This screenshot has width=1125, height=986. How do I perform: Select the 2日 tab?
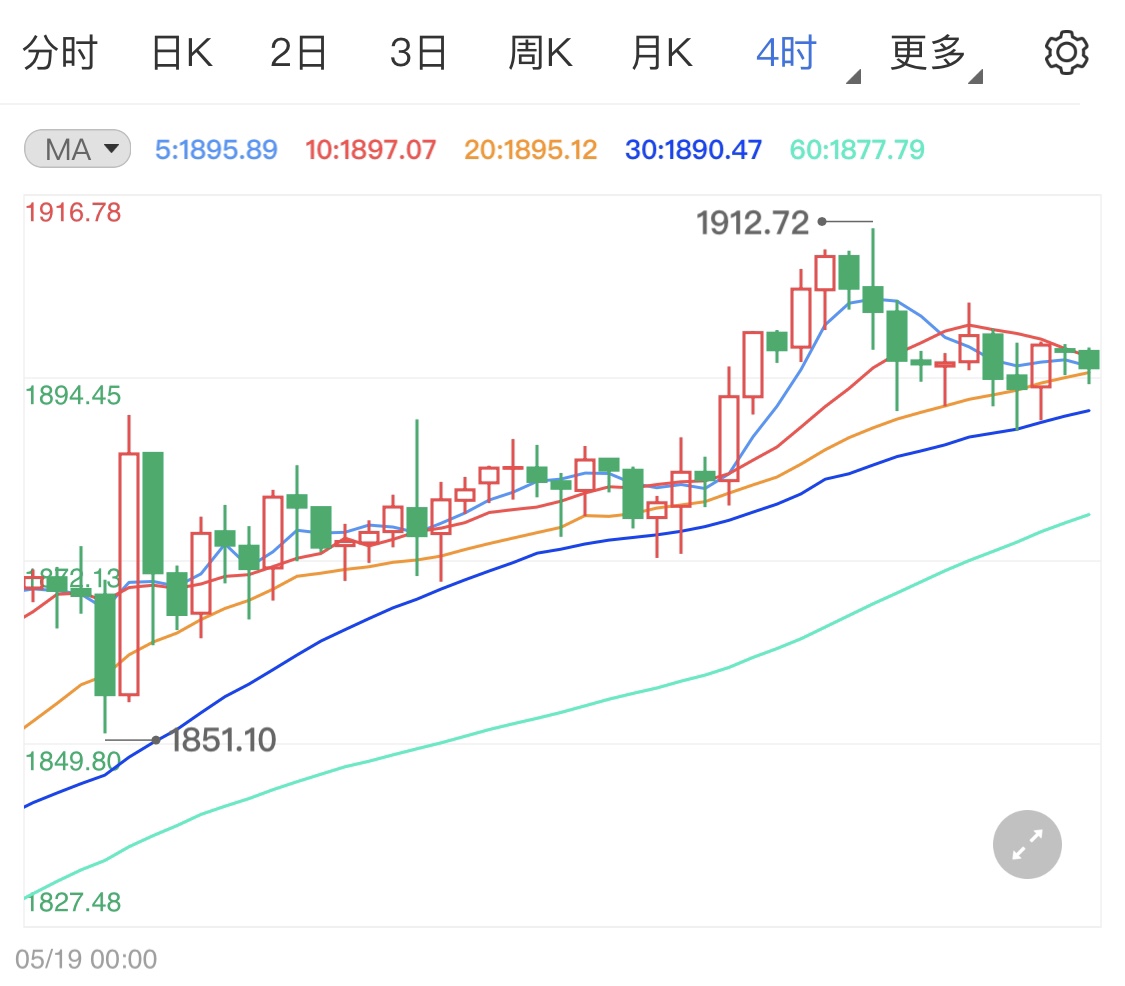pyautogui.click(x=298, y=53)
